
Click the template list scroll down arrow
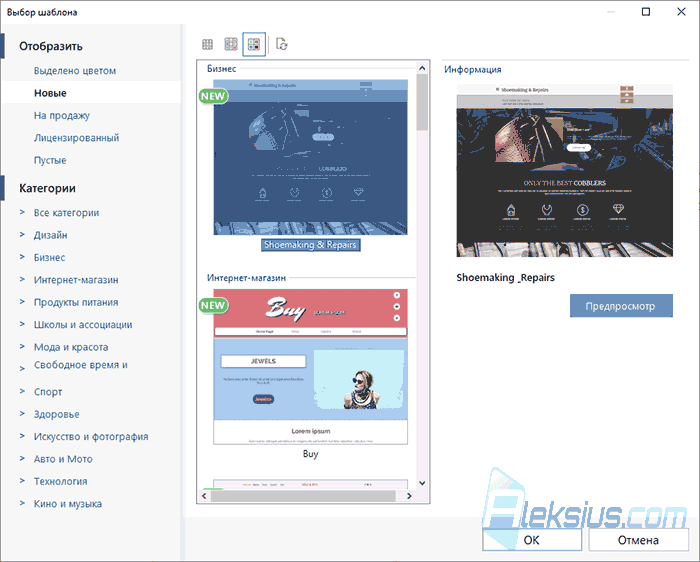(422, 483)
